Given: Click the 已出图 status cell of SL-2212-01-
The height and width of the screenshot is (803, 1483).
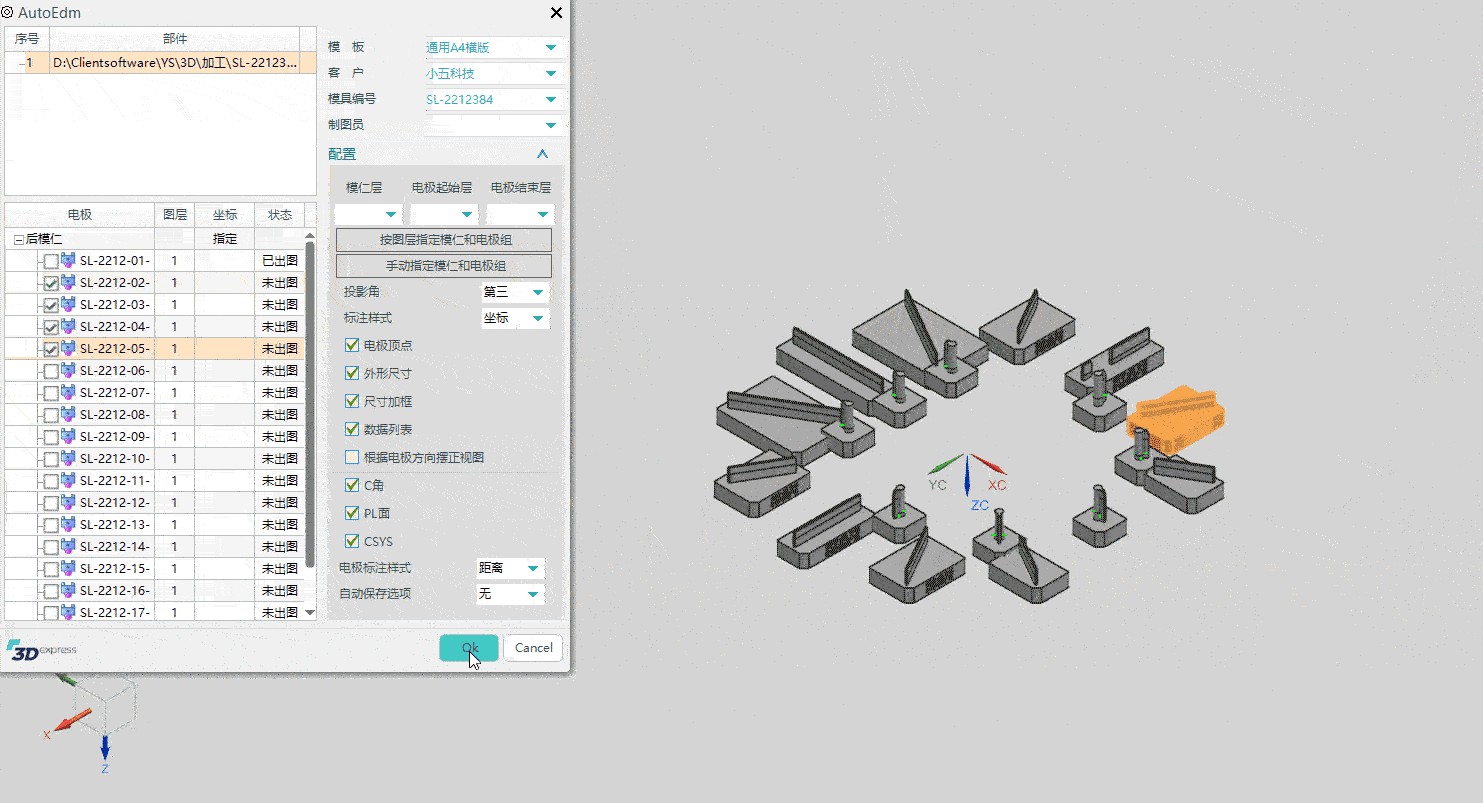Looking at the screenshot, I should [x=280, y=261].
